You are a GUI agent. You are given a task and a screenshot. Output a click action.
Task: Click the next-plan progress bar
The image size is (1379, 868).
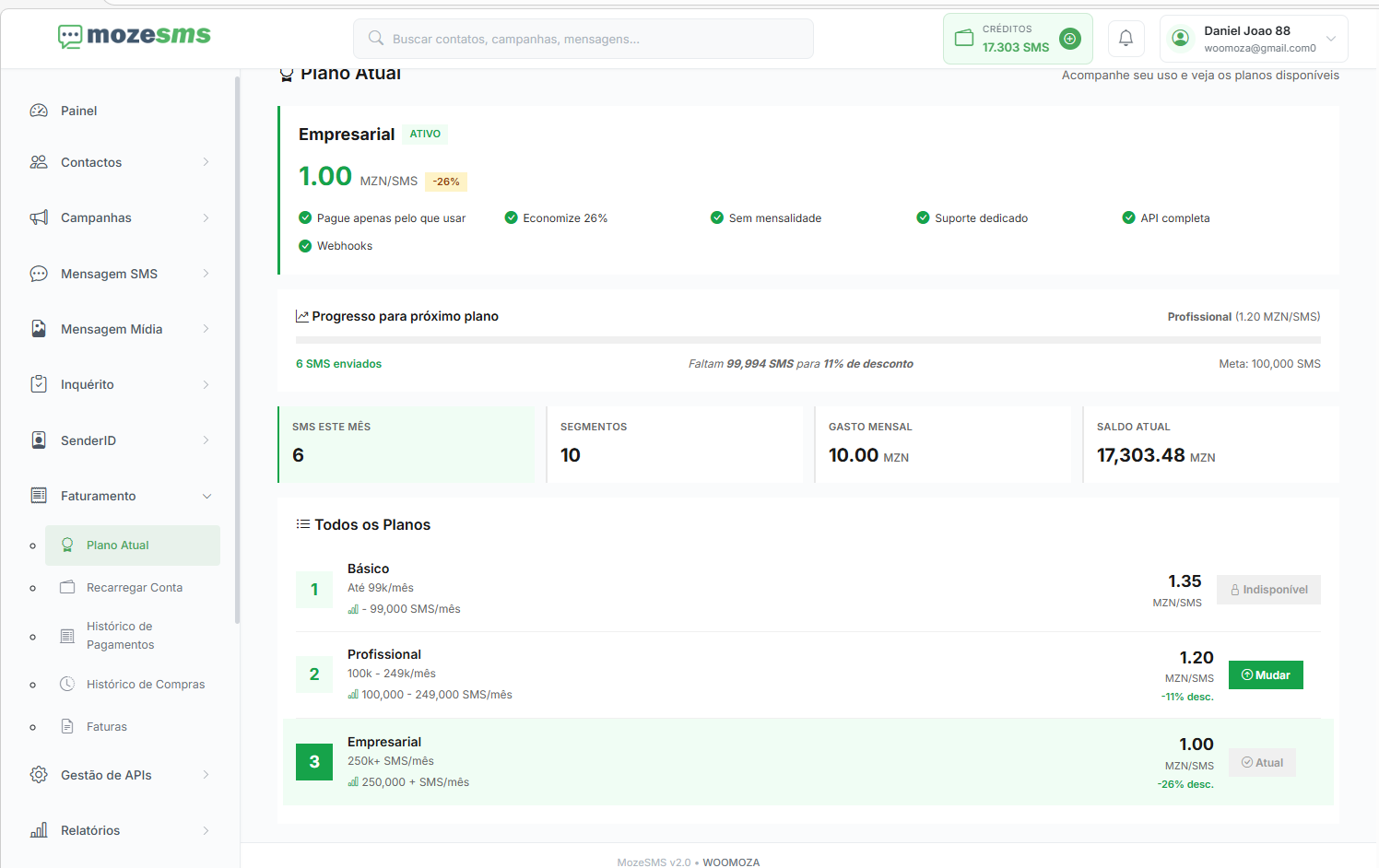(x=807, y=340)
